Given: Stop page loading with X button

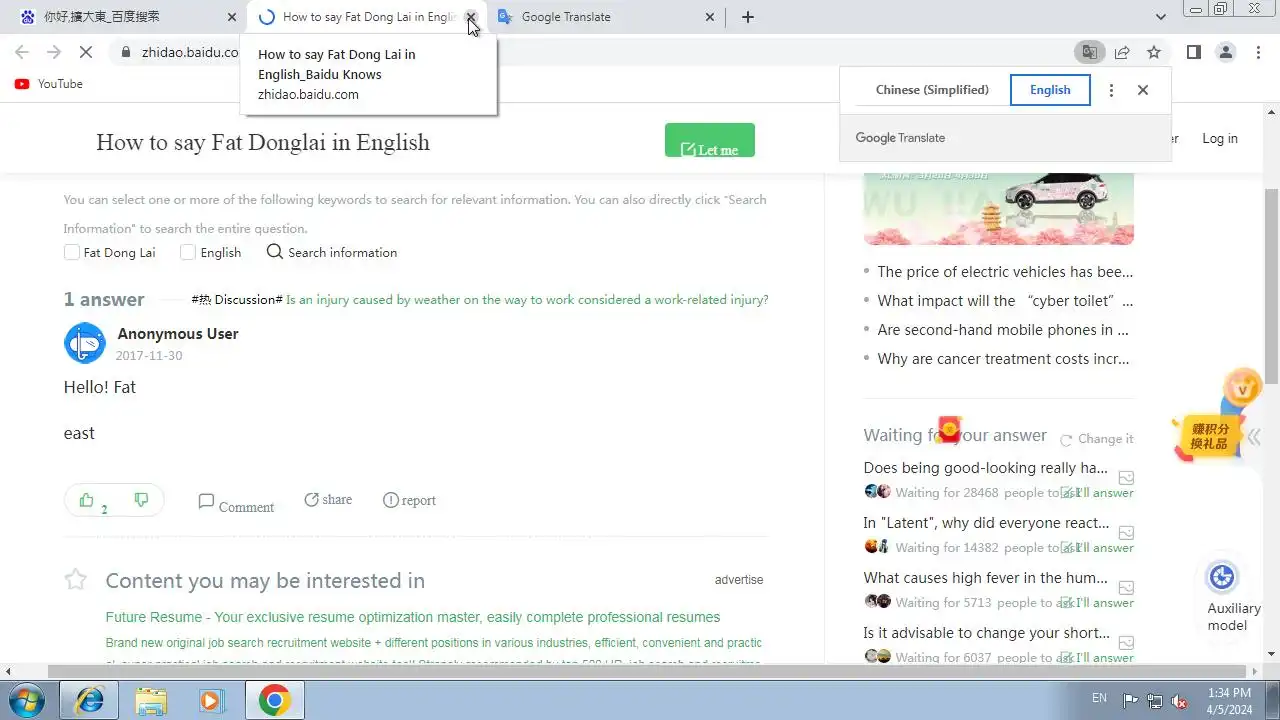Looking at the screenshot, I should [x=86, y=52].
